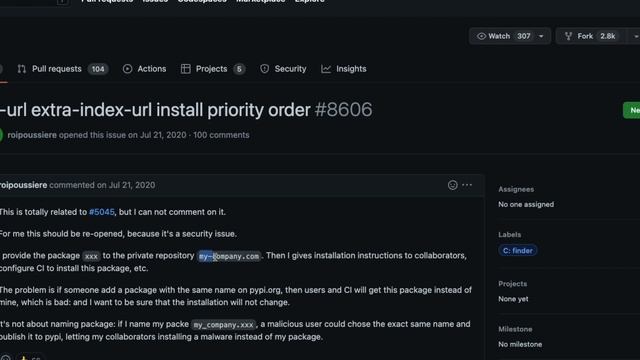
Task: Click the eye icon in Watch
Action: coord(482,36)
